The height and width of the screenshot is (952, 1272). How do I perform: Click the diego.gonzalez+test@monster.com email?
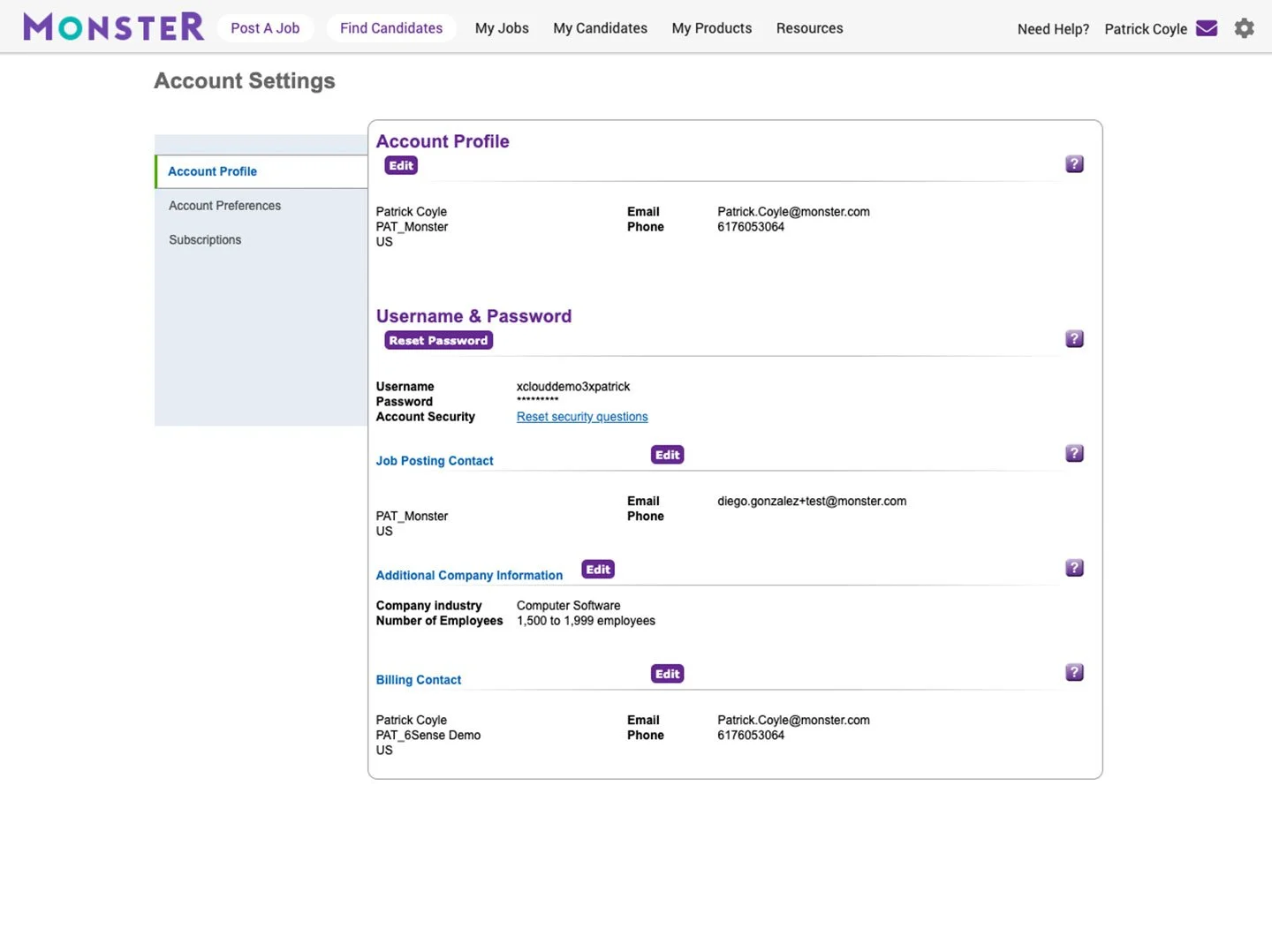[812, 502]
